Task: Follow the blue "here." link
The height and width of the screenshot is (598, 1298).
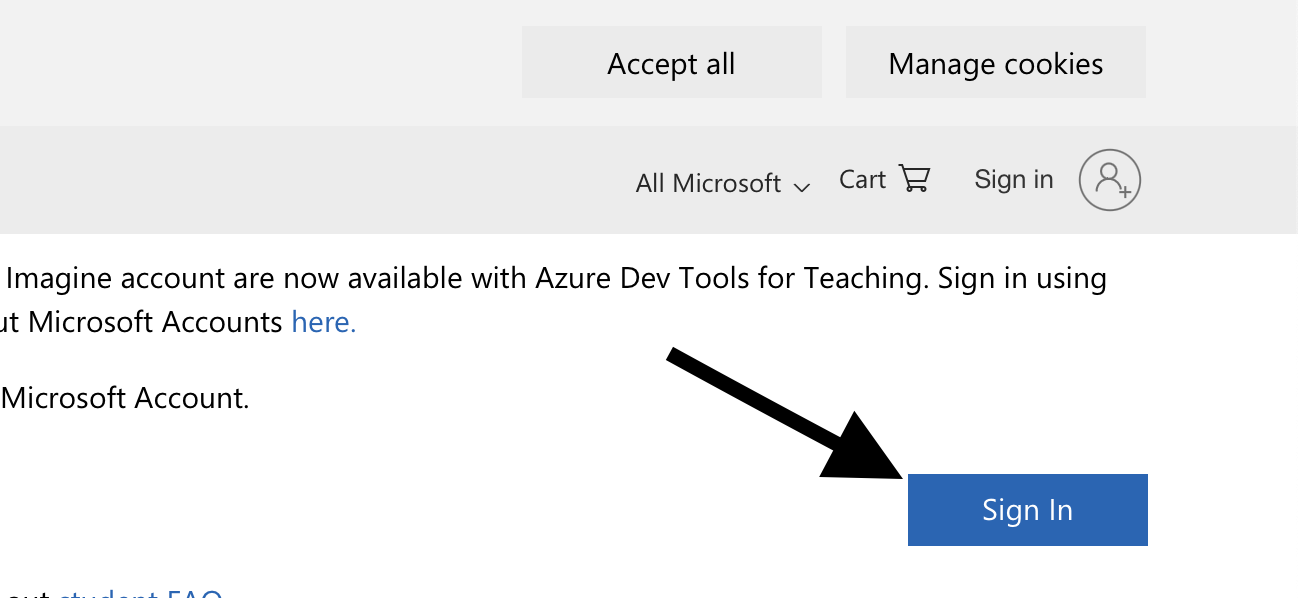Action: click(323, 322)
